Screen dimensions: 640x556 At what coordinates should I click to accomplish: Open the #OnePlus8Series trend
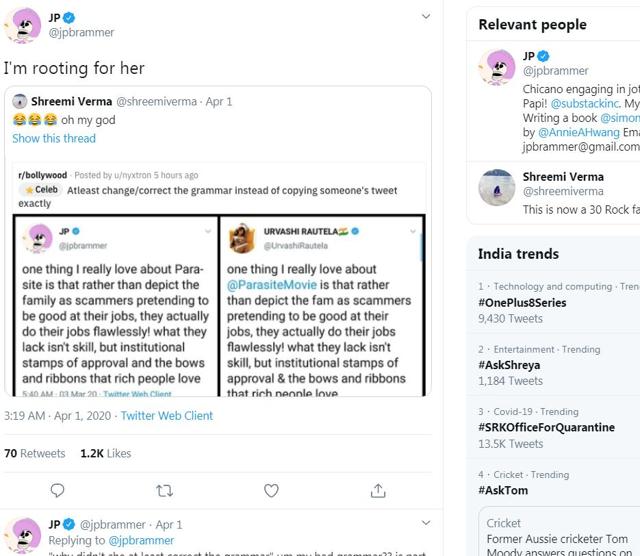(x=522, y=302)
